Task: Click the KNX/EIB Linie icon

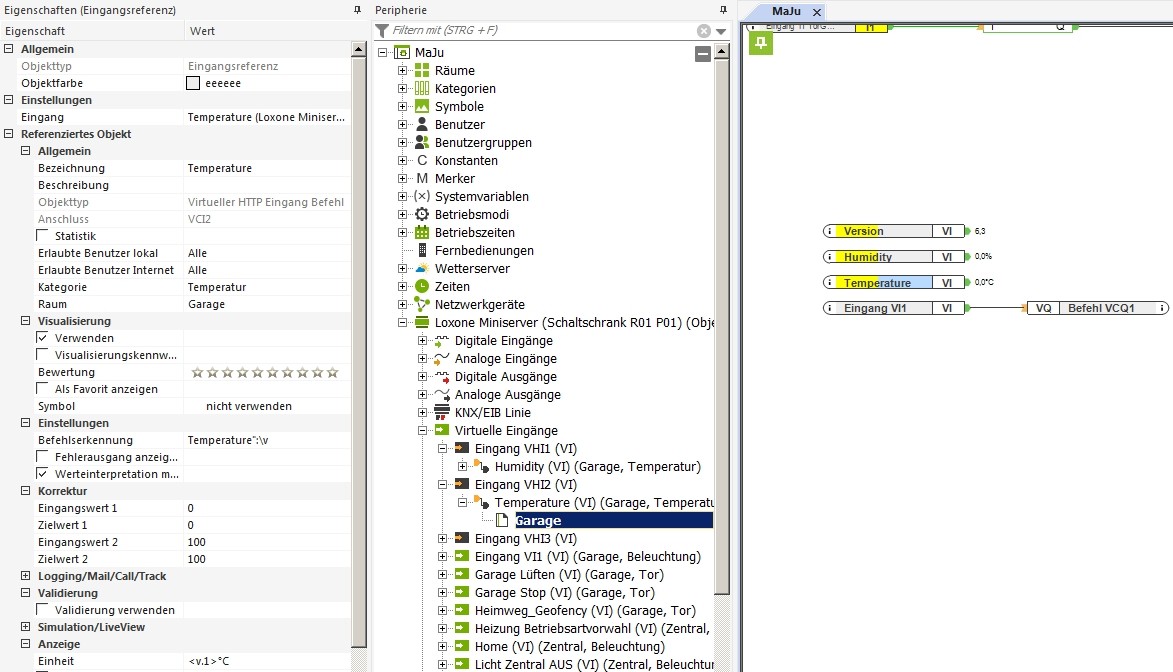Action: pos(441,413)
